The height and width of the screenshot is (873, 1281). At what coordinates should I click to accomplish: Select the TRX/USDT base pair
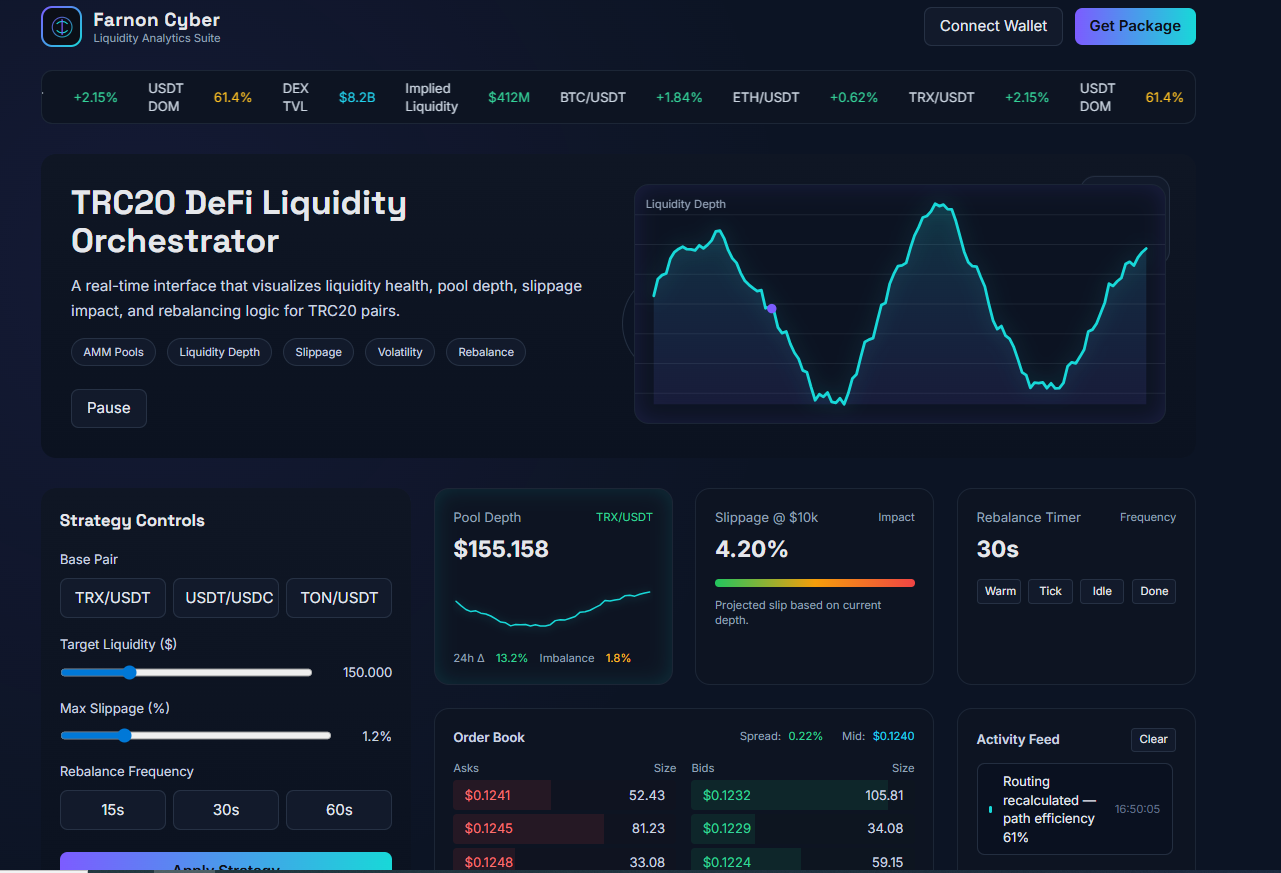(113, 598)
